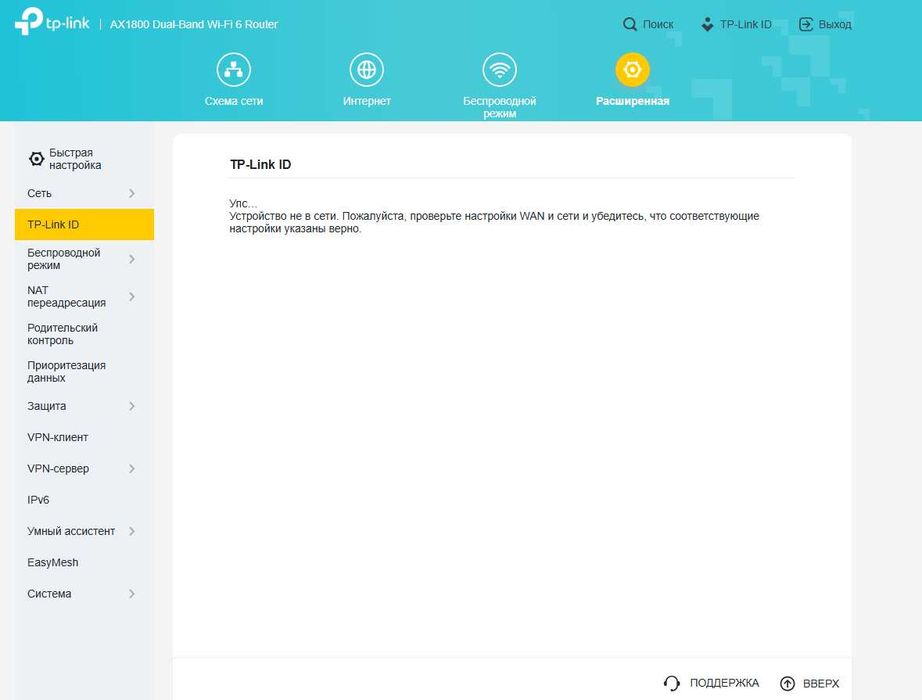Screen dimensions: 922x700
Task: Expand the Умный ассистент chevron
Action: point(132,531)
